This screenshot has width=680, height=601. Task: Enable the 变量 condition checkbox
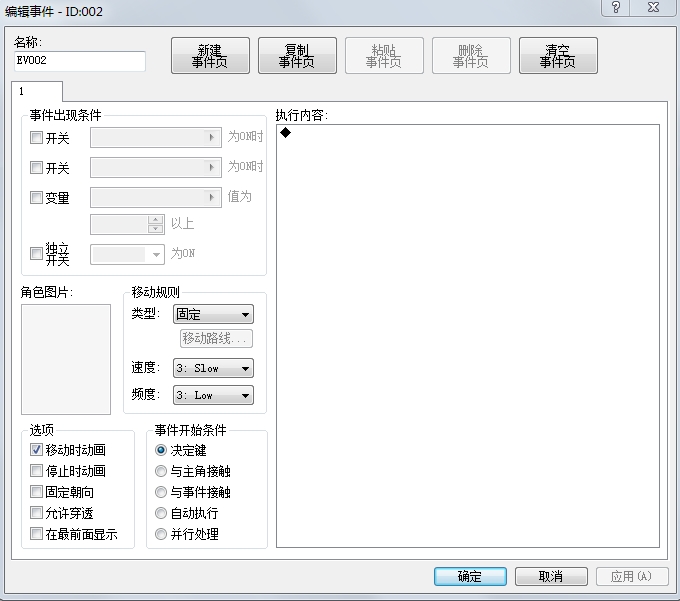pyautogui.click(x=36, y=197)
